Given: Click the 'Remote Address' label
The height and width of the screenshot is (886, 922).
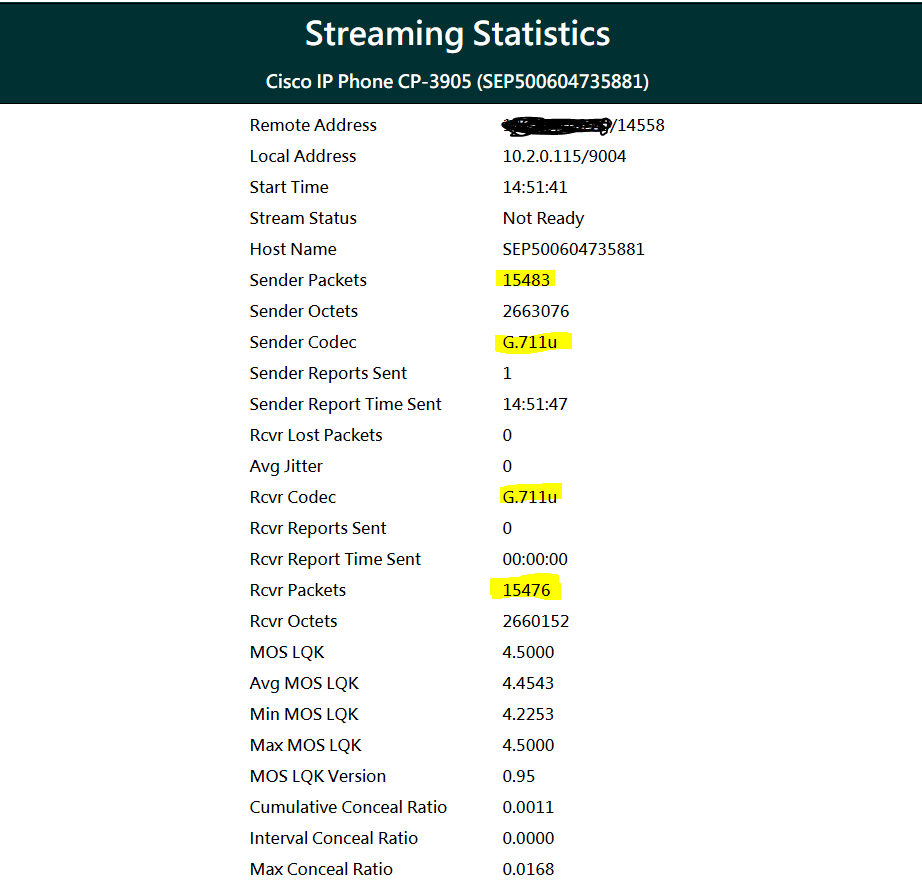Looking at the screenshot, I should pos(313,125).
